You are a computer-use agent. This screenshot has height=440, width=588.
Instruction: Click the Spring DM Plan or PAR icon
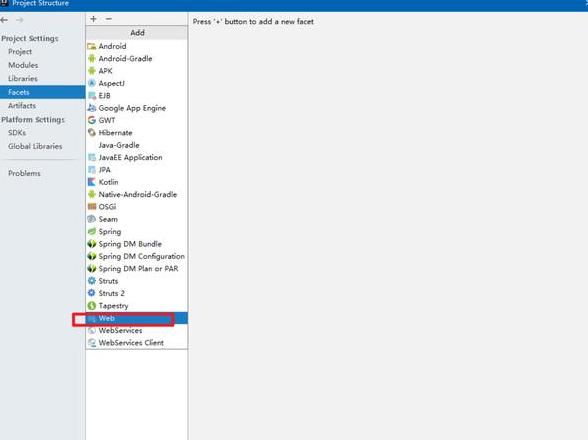tap(92, 269)
